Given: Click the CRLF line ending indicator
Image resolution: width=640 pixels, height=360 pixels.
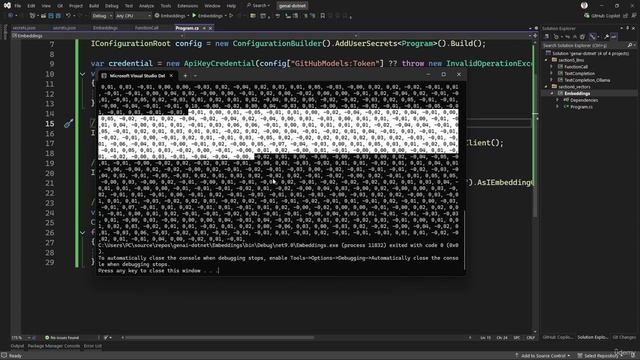Looking at the screenshot, I should 531,338.
